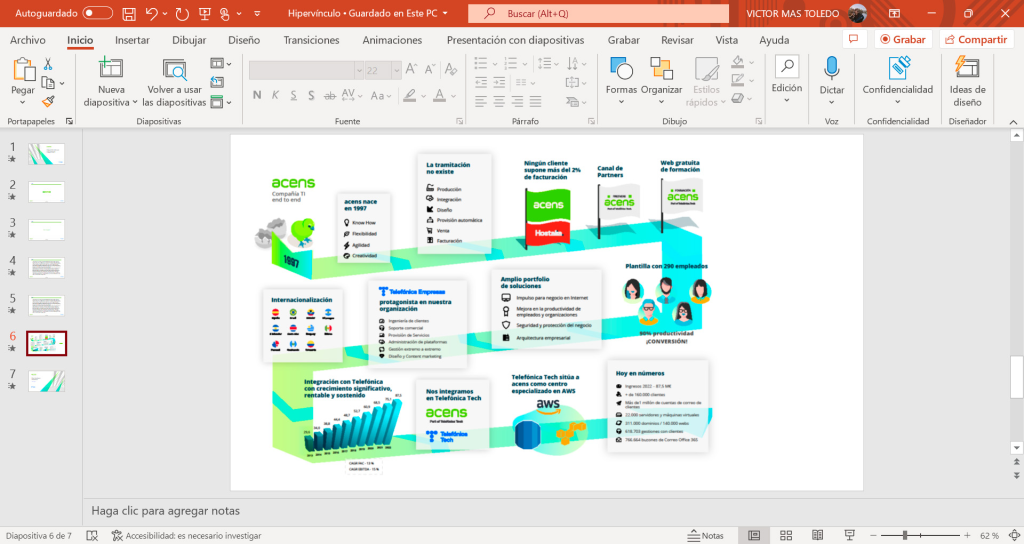The height and width of the screenshot is (544, 1024).
Task: Click the Compartir button
Action: (975, 40)
